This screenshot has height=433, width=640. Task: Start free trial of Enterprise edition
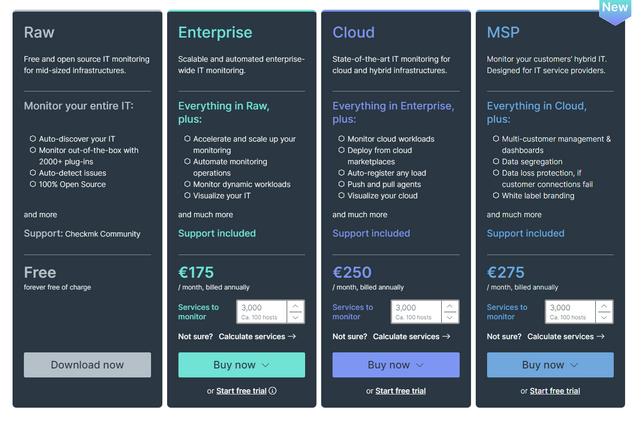[241, 391]
